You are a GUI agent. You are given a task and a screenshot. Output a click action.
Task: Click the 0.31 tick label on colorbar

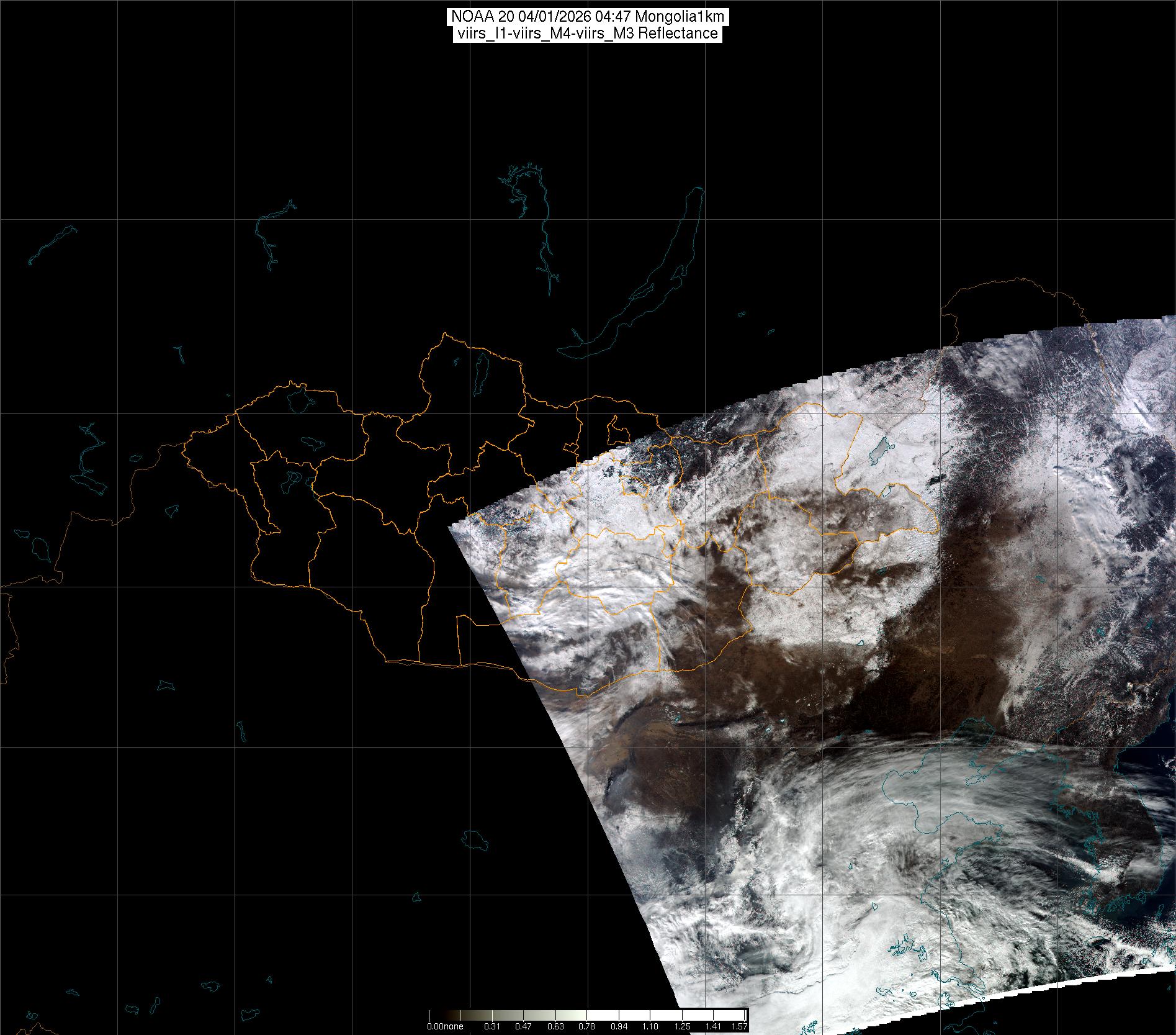(492, 1026)
